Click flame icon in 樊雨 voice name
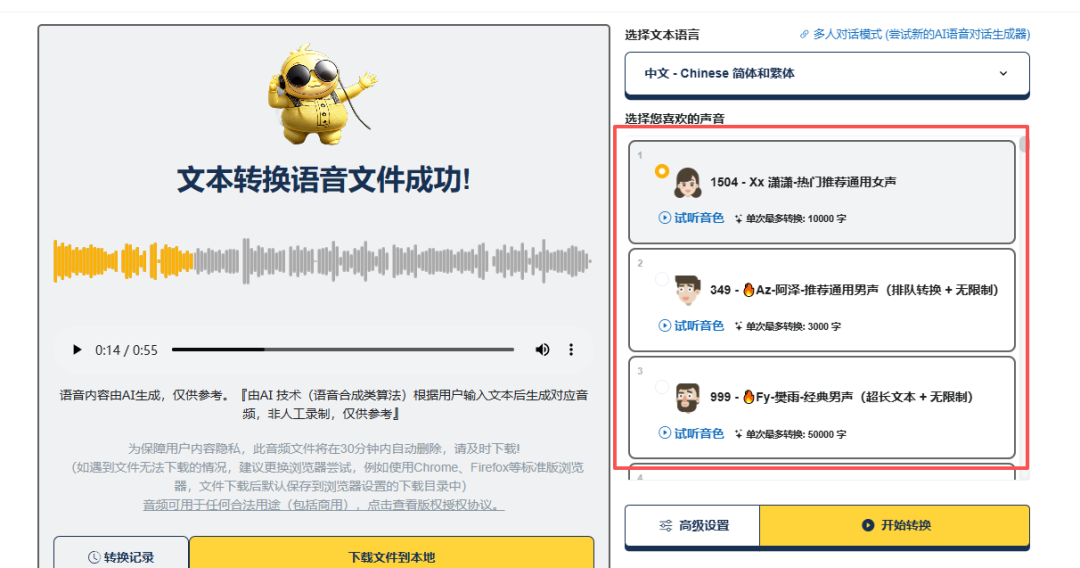This screenshot has width=1080, height=568. pos(749,397)
